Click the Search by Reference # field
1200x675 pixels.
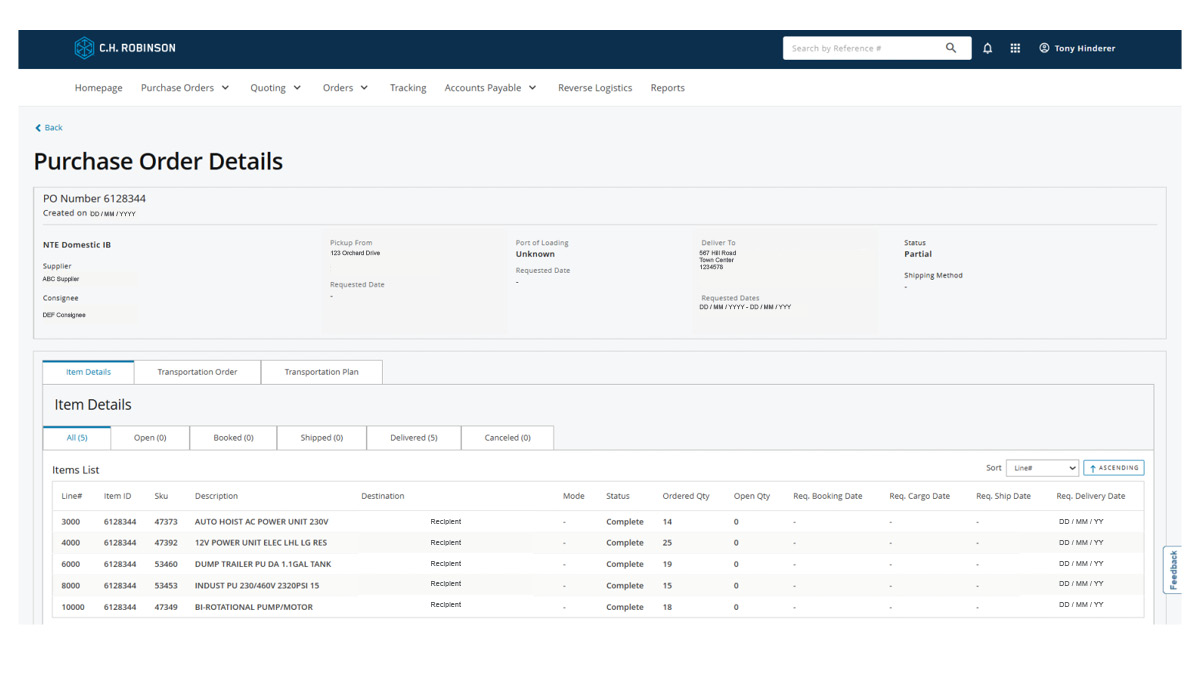pos(860,47)
